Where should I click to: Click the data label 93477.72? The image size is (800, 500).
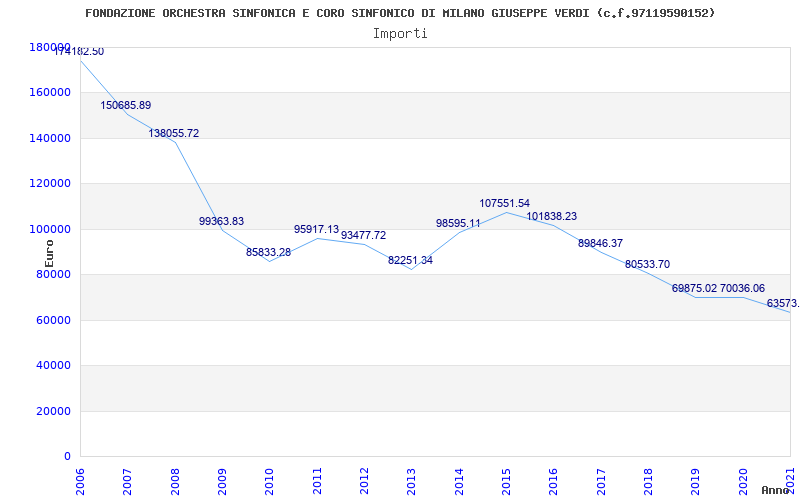click(x=363, y=236)
